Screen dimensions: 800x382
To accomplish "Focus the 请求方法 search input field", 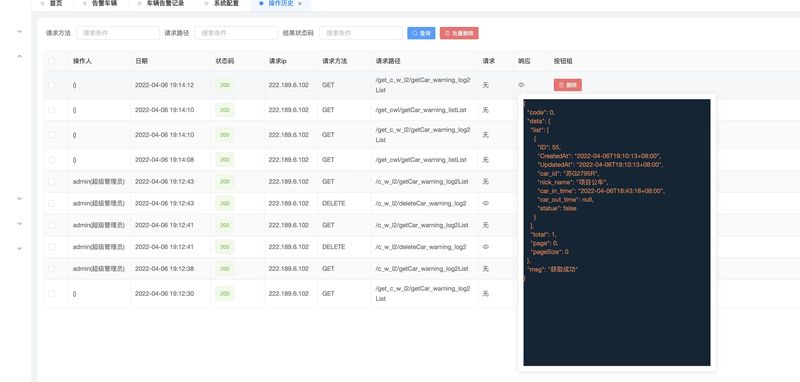I will 118,33.
